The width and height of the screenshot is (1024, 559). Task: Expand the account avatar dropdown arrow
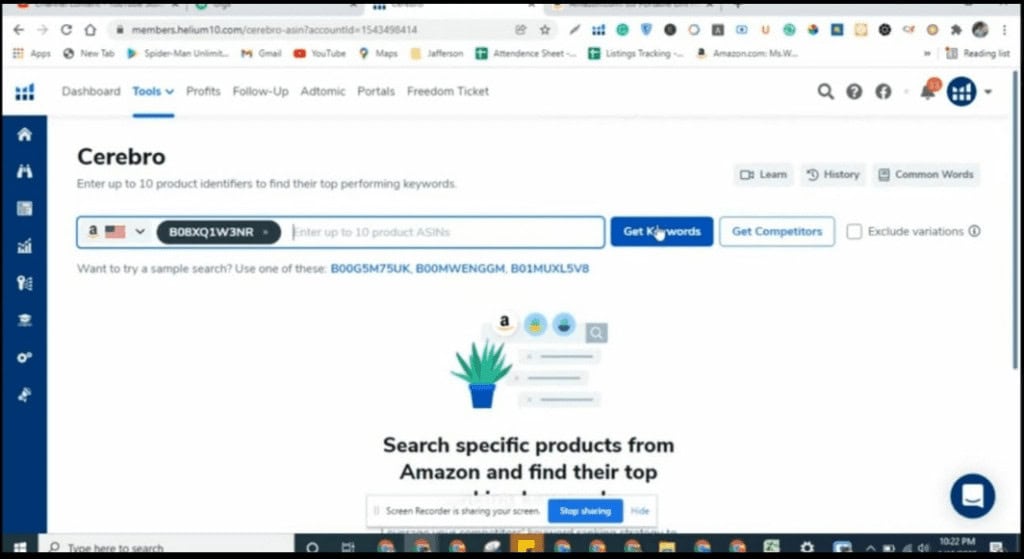point(989,92)
